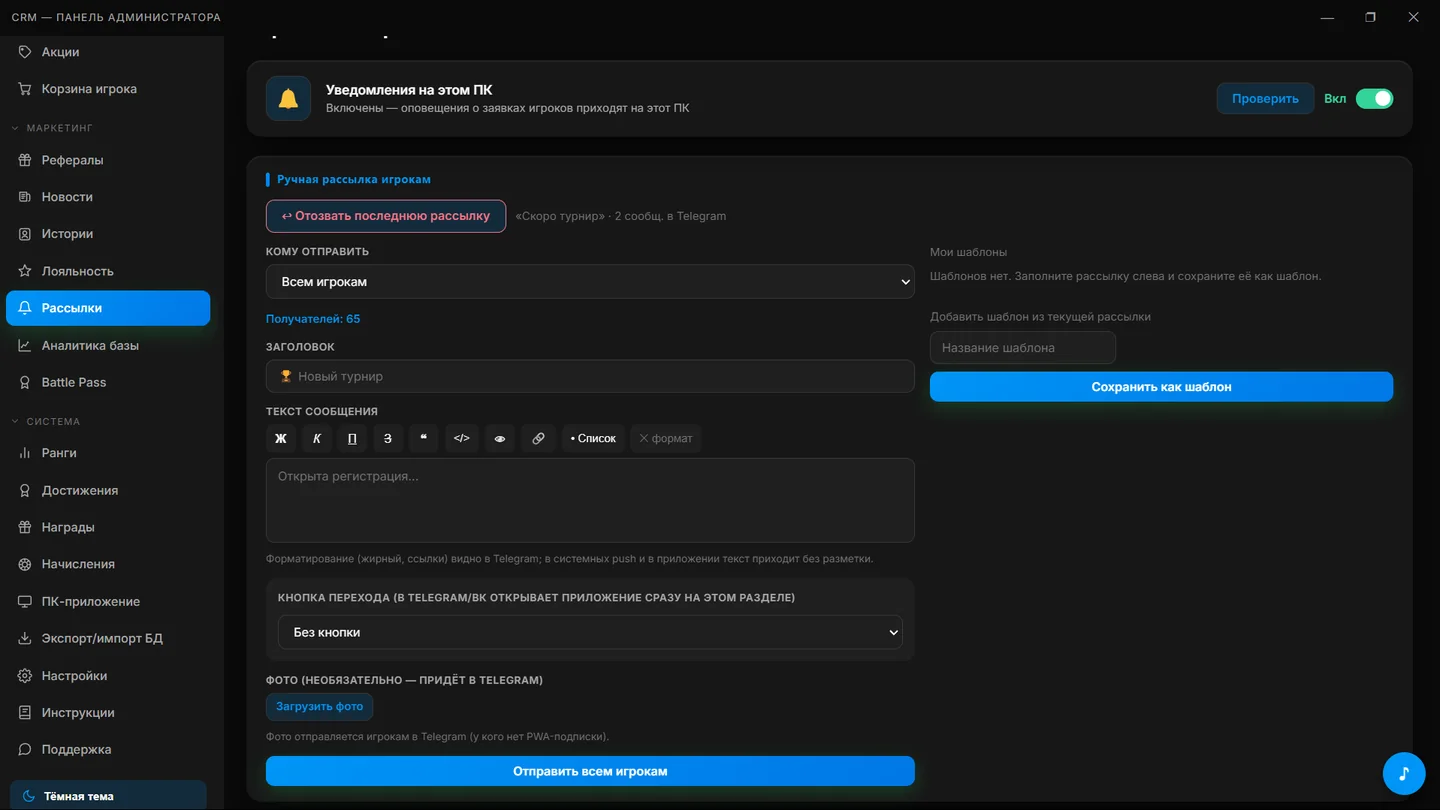
Task: Click the Получателей: 65 recipient count
Action: (313, 319)
